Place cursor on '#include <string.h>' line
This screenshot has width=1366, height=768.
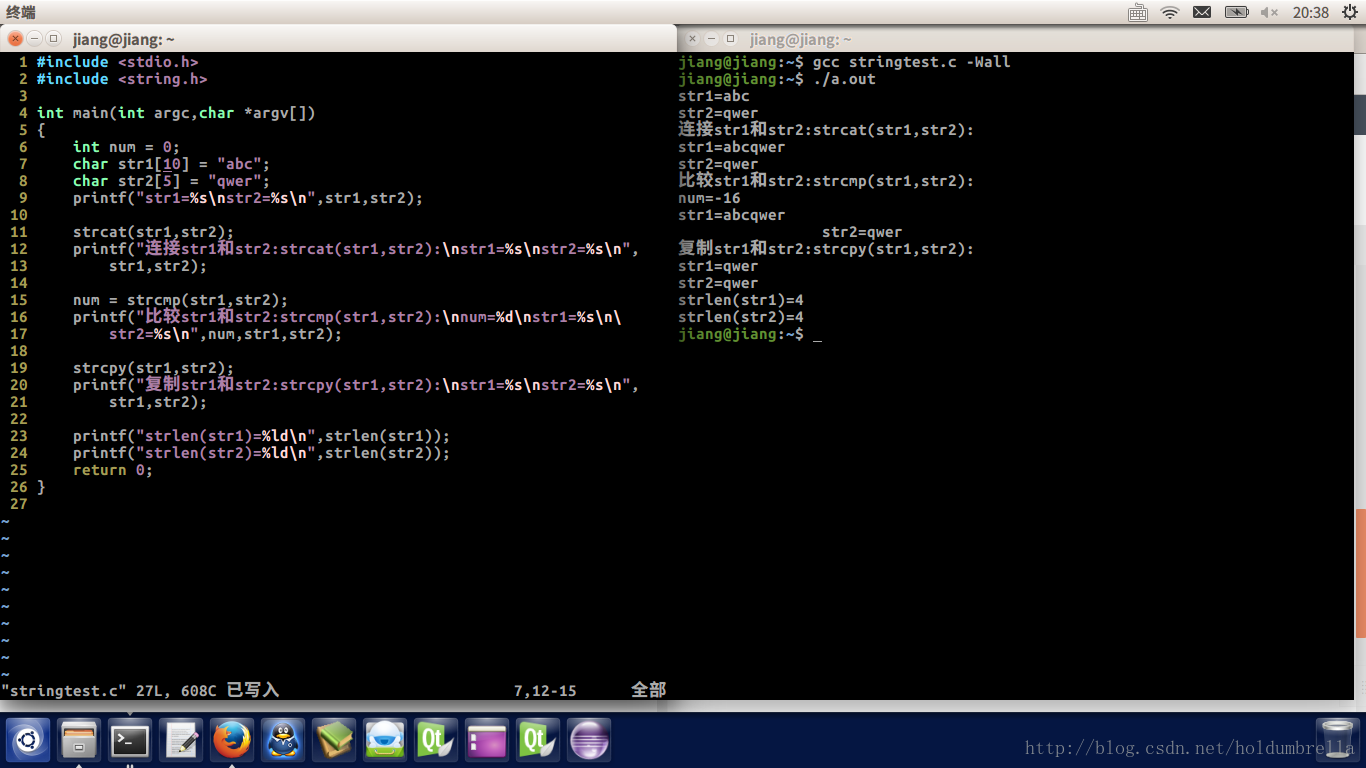[x=122, y=79]
